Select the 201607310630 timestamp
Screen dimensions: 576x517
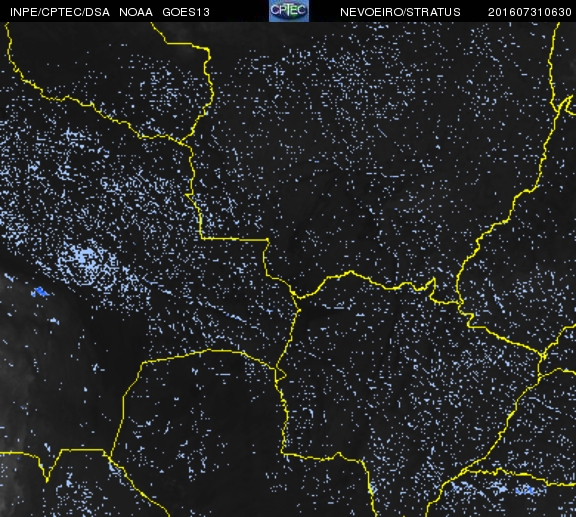click(x=529, y=12)
